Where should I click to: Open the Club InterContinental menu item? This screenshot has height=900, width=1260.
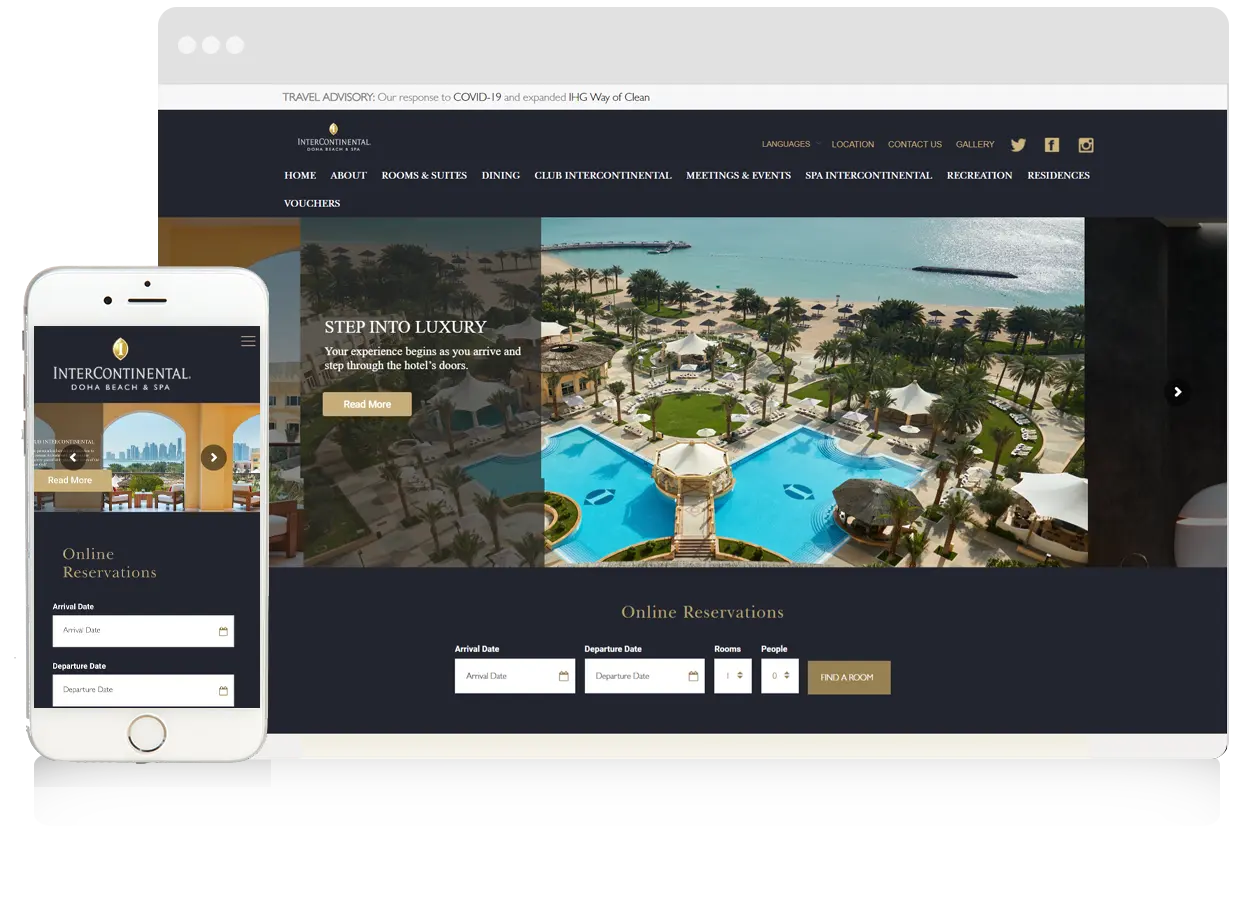tap(603, 176)
